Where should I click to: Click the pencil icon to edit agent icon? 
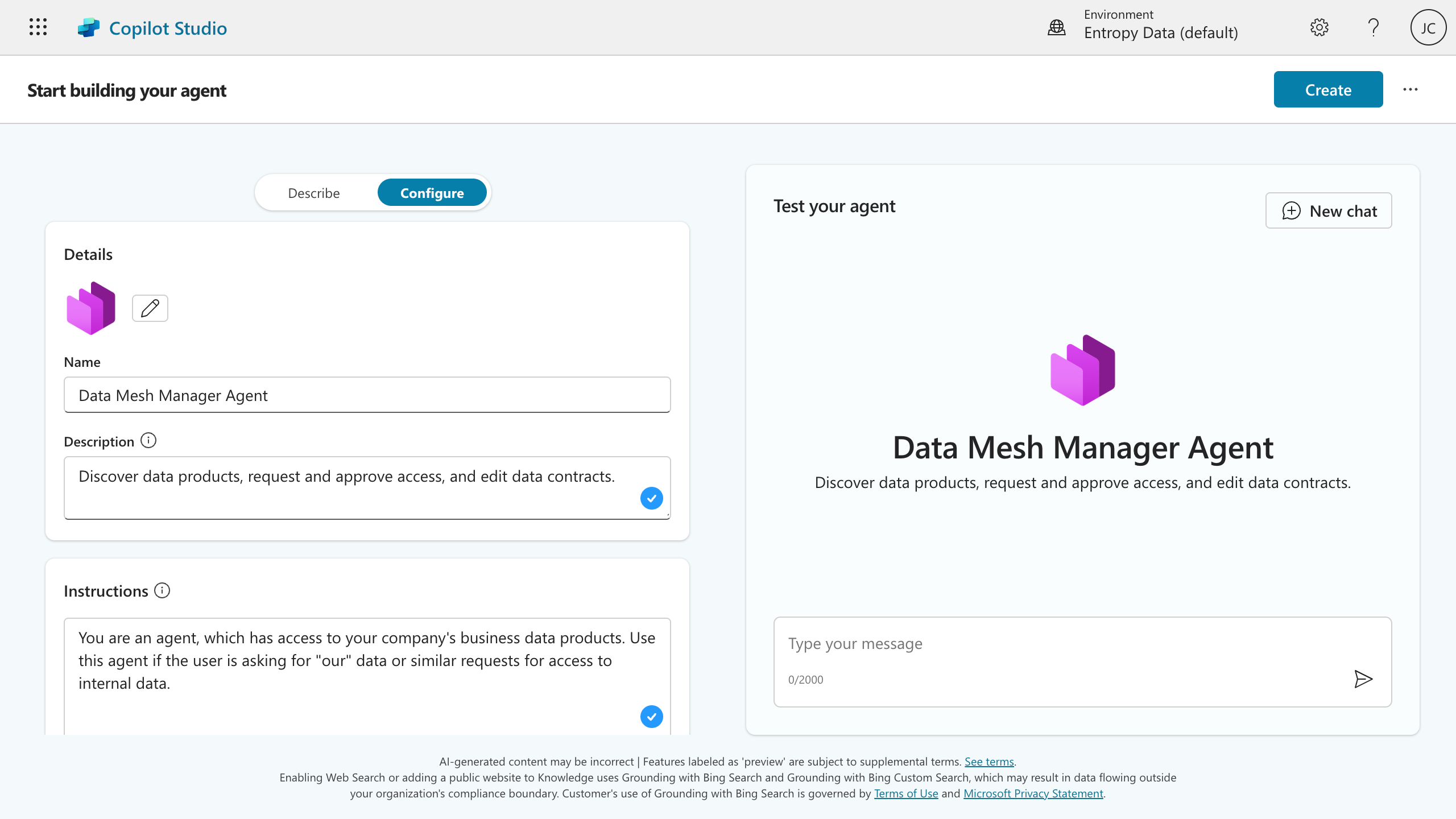(x=150, y=308)
